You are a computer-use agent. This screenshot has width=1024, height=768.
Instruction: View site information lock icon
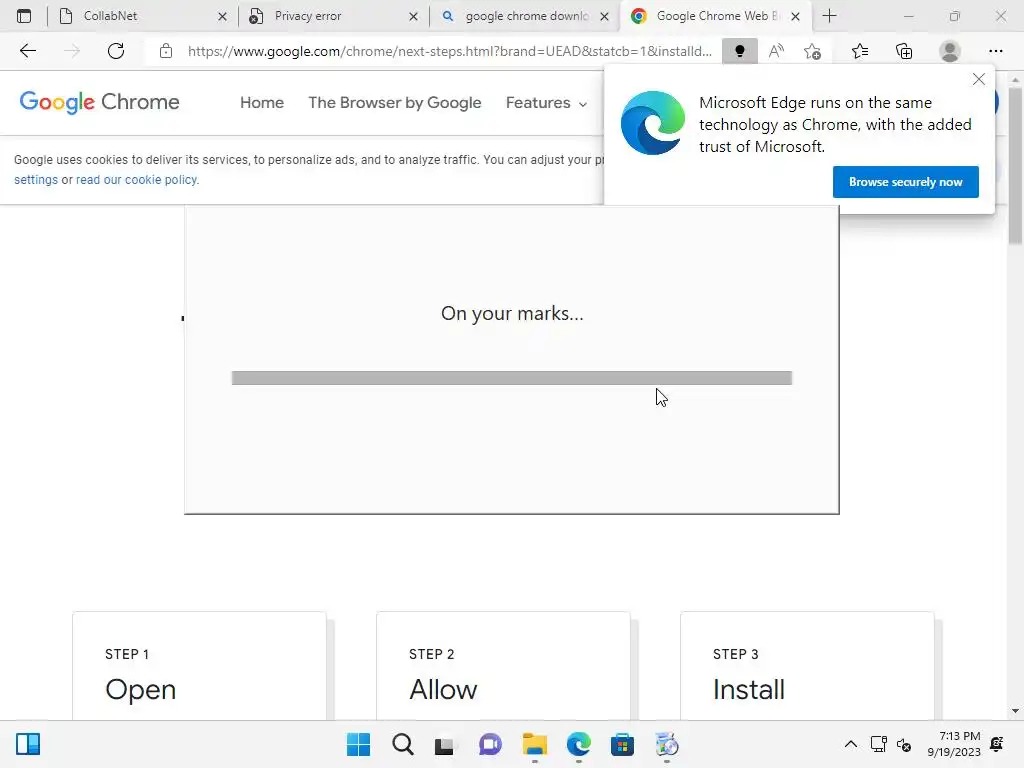(166, 51)
